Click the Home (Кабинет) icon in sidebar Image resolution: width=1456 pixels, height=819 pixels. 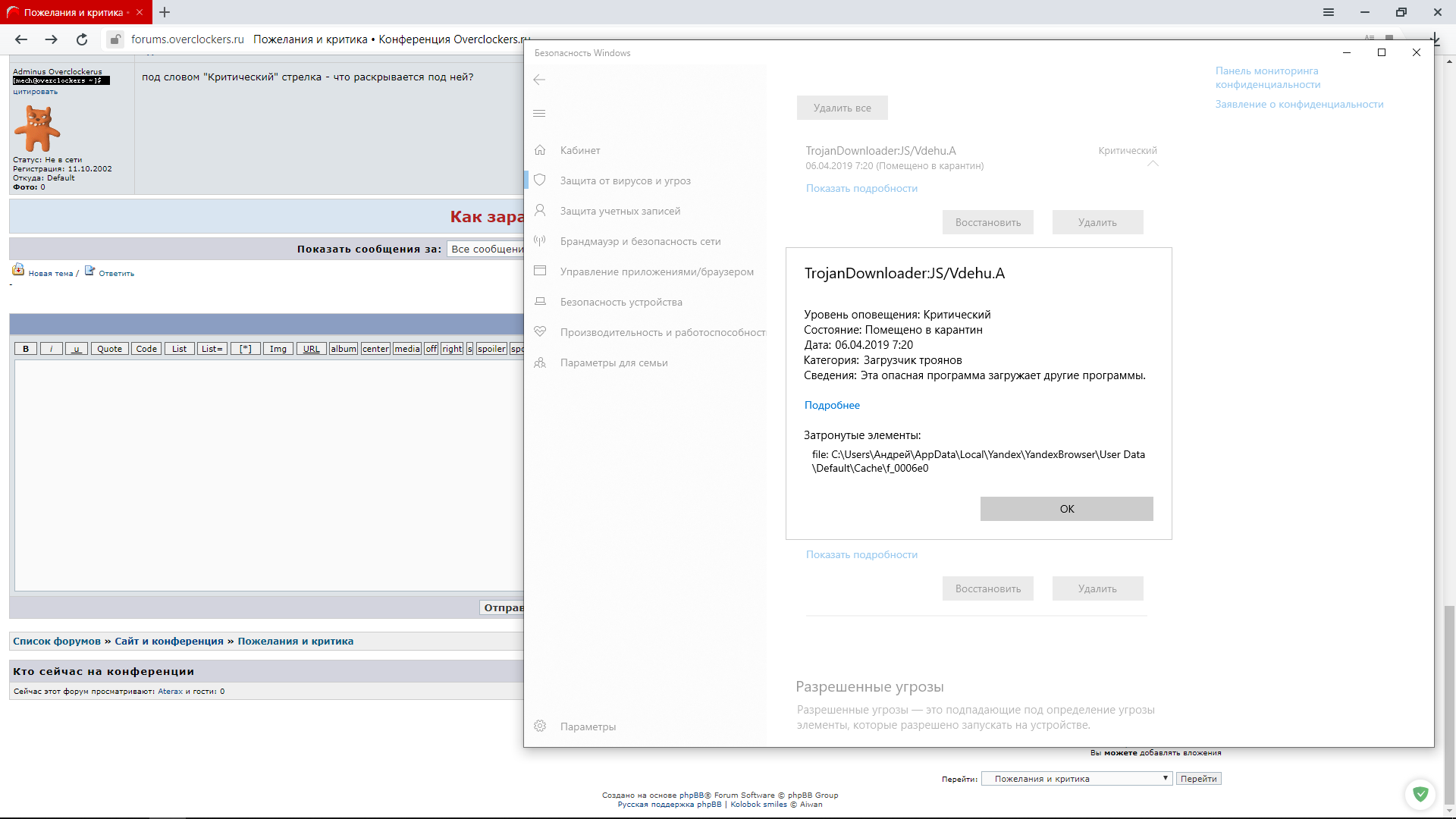point(540,150)
